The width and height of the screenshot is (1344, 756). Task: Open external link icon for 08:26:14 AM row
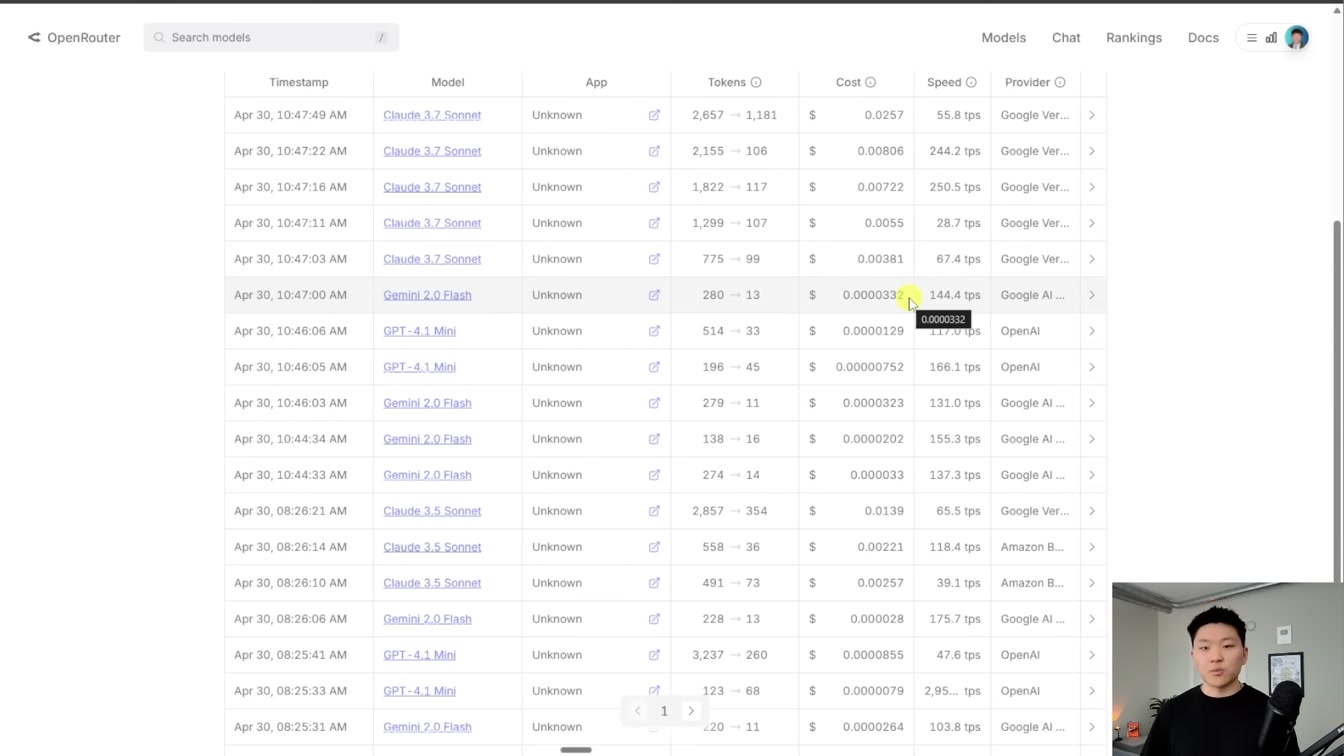pyautogui.click(x=654, y=547)
